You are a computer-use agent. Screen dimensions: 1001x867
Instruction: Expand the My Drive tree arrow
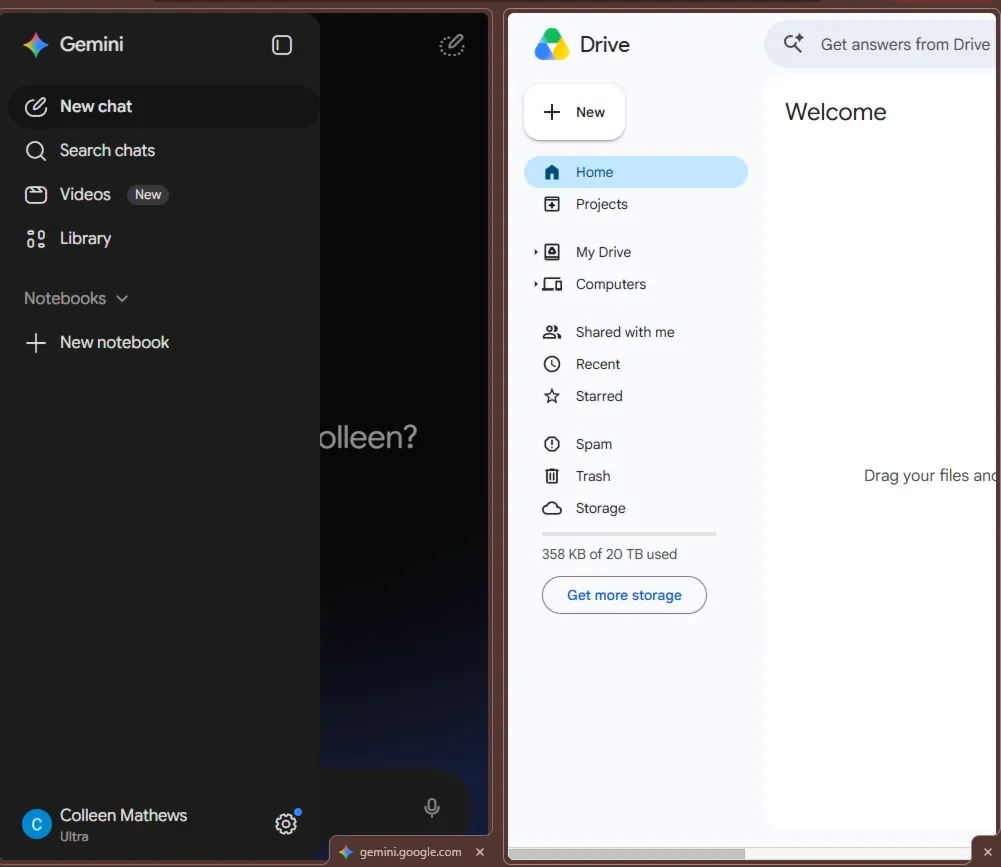536,252
